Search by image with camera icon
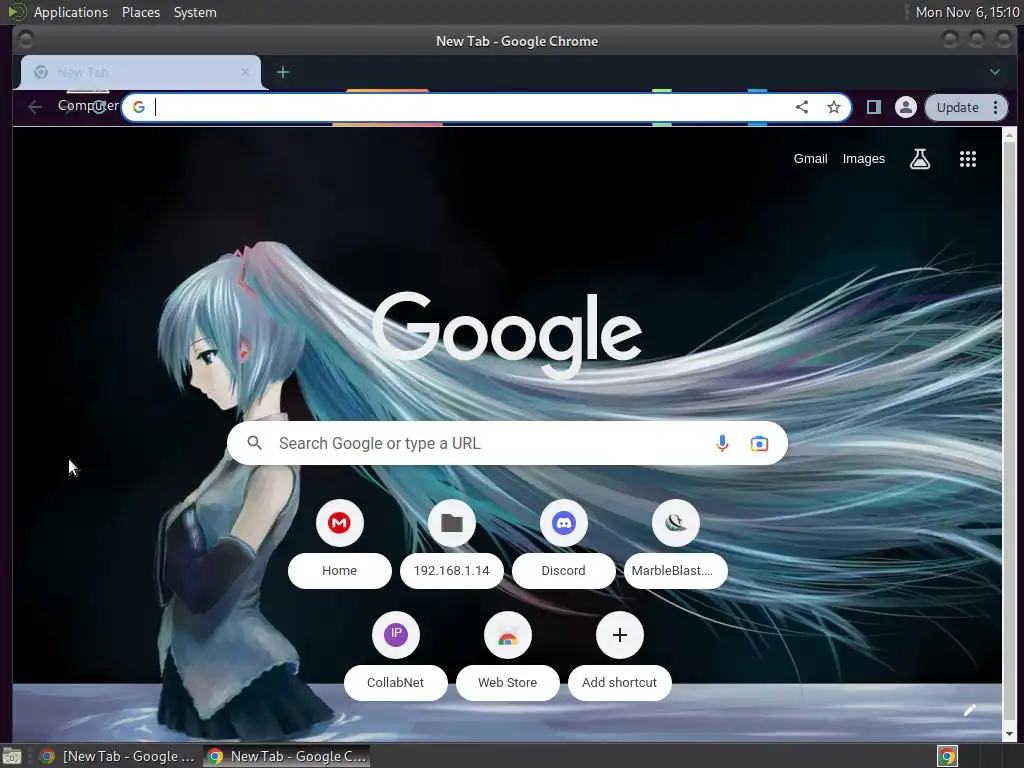 coord(759,443)
